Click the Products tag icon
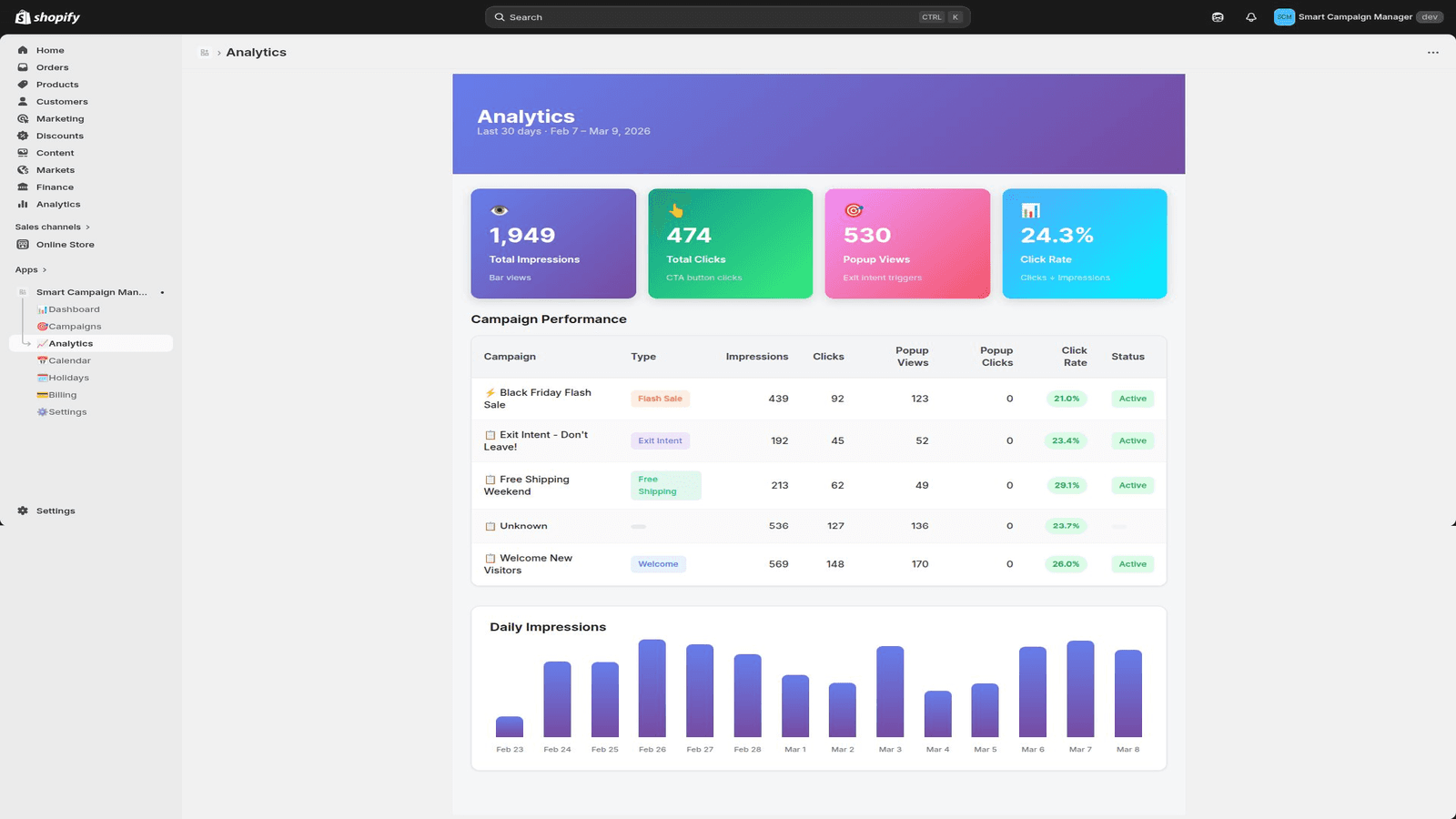The width and height of the screenshot is (1456, 819). point(23,85)
